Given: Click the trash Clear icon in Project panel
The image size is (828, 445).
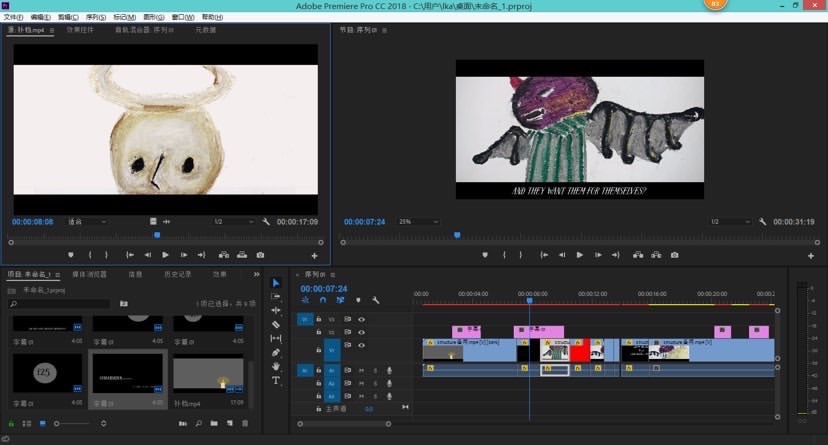Looking at the screenshot, I should 245,423.
